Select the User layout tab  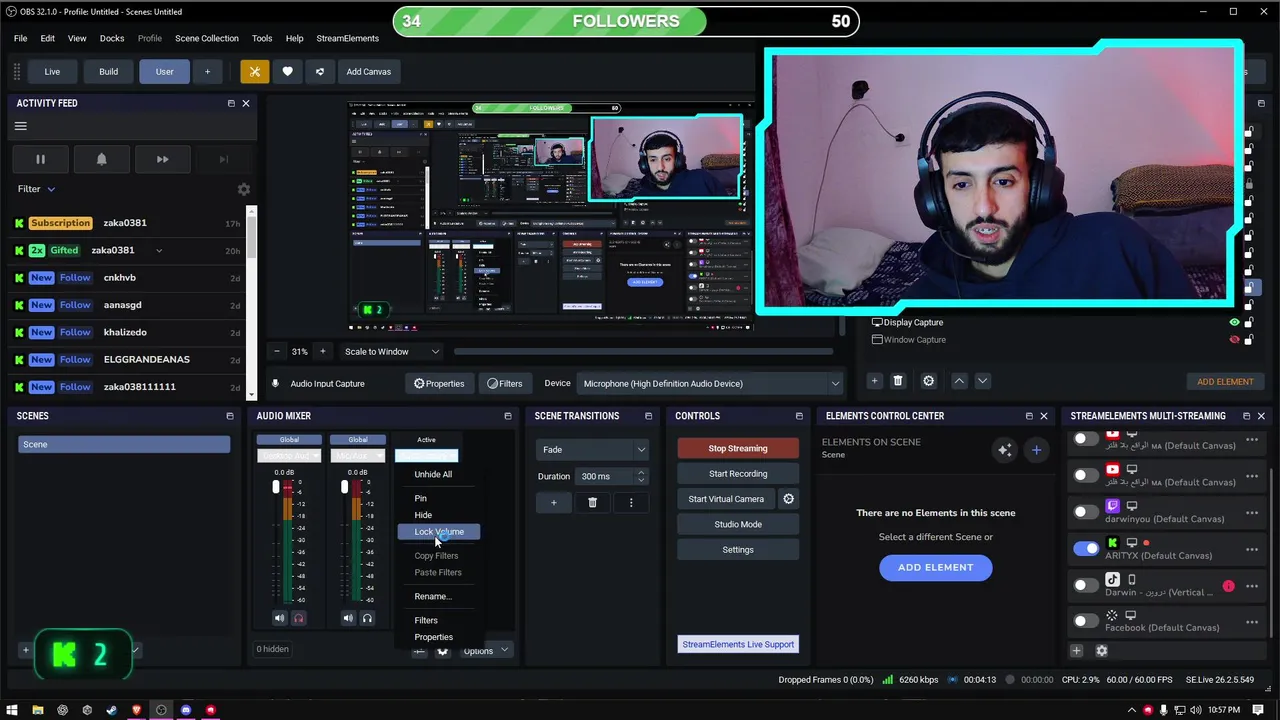[164, 72]
